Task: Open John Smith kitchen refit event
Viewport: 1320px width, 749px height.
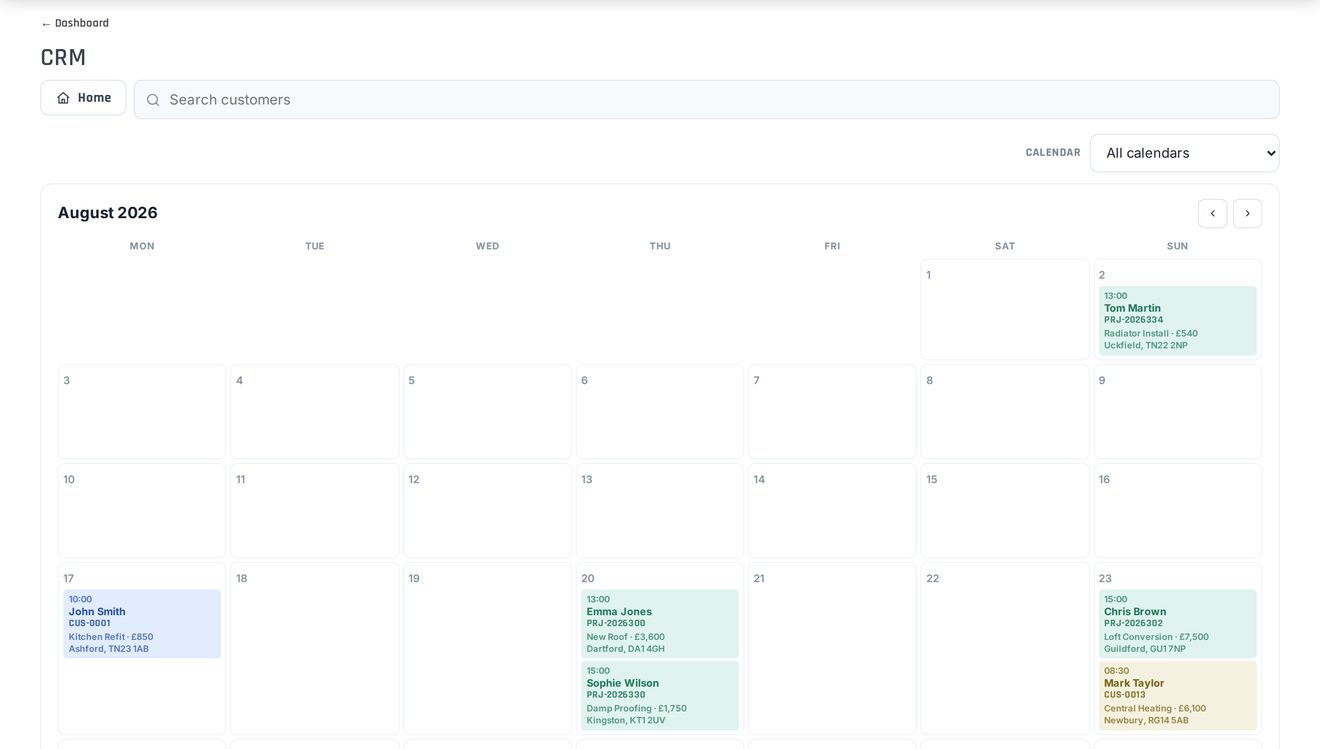Action: tap(142, 624)
